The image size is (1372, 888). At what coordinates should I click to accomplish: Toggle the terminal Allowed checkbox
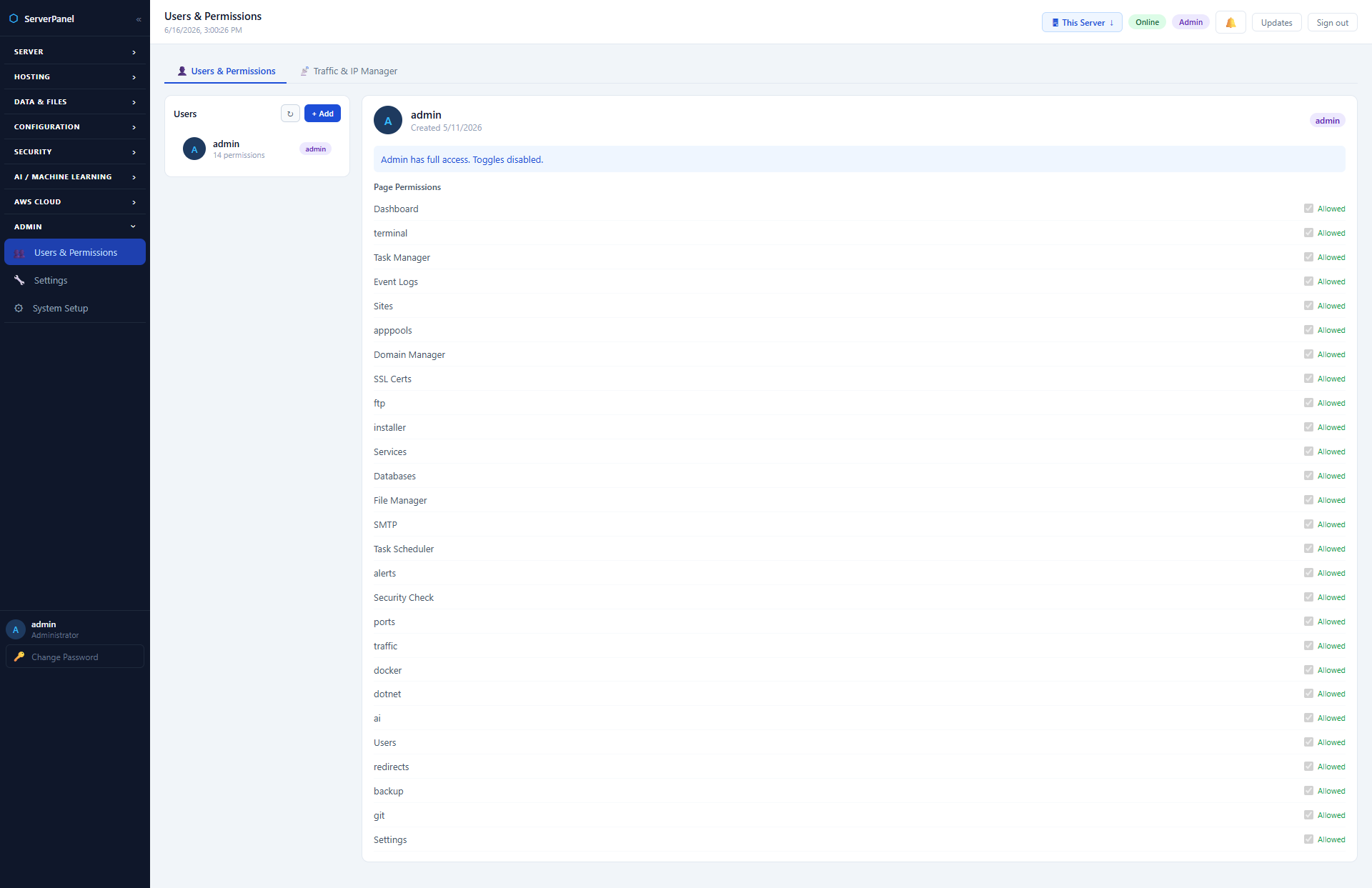click(x=1308, y=233)
